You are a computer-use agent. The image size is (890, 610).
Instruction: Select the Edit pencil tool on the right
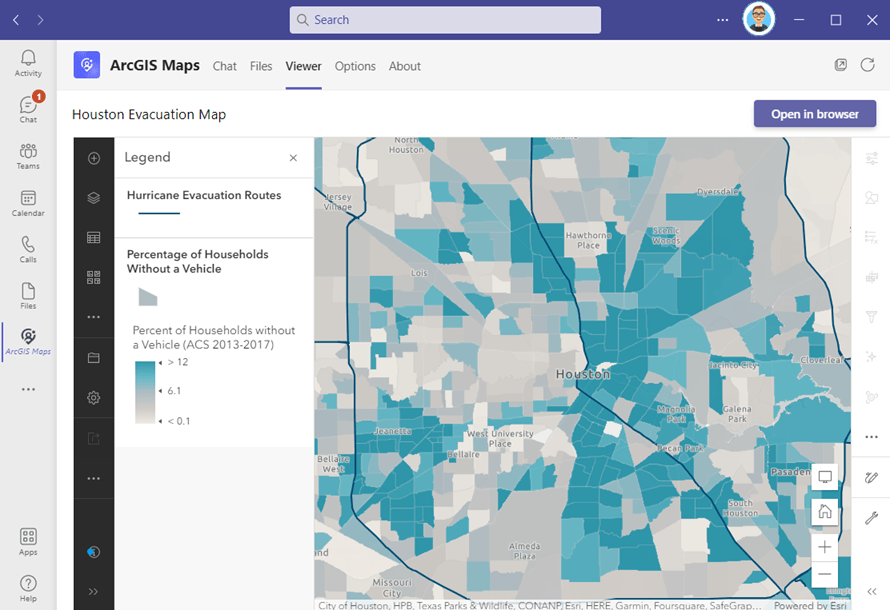pos(870,477)
